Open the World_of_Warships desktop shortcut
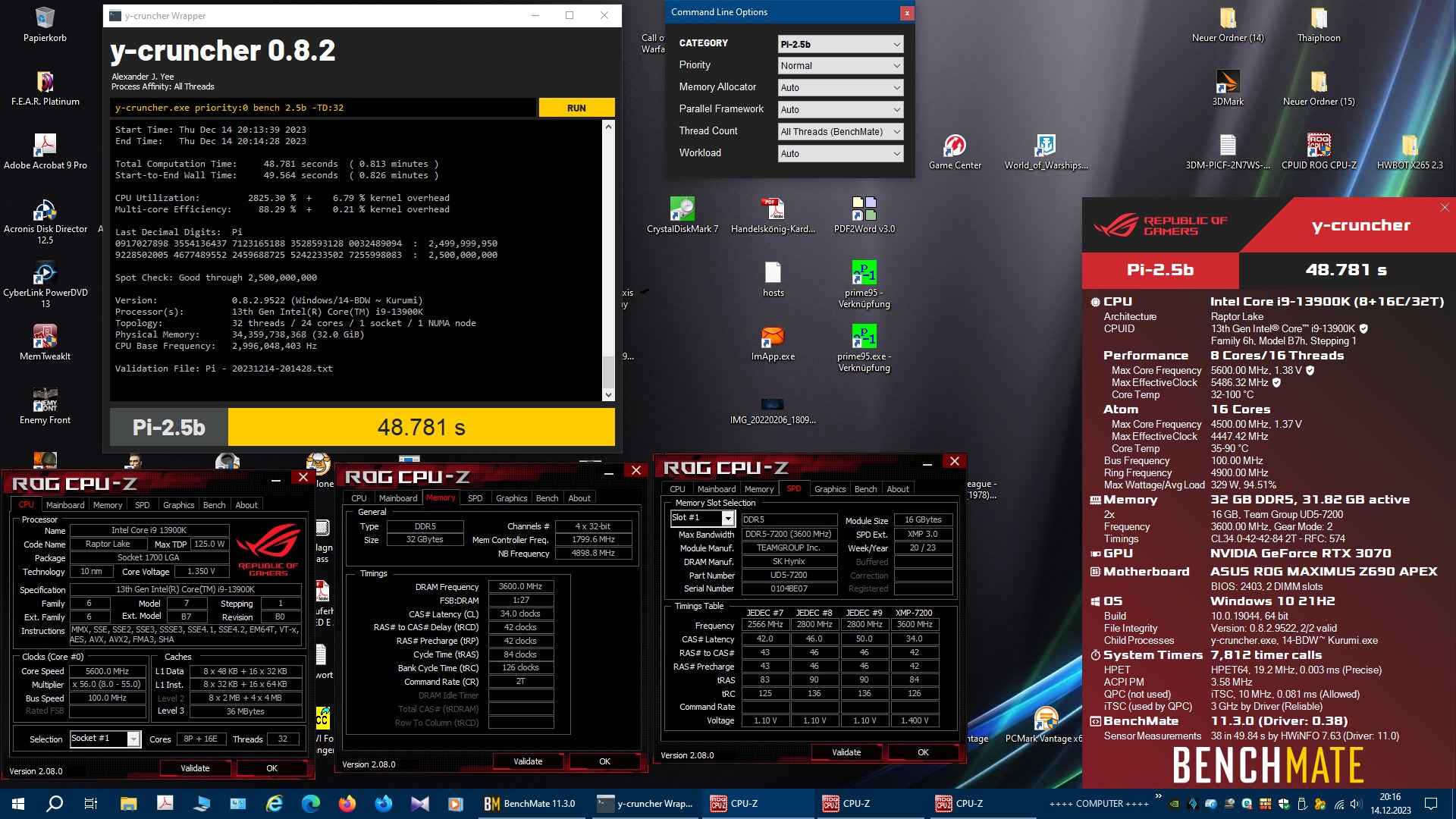 tap(1046, 152)
